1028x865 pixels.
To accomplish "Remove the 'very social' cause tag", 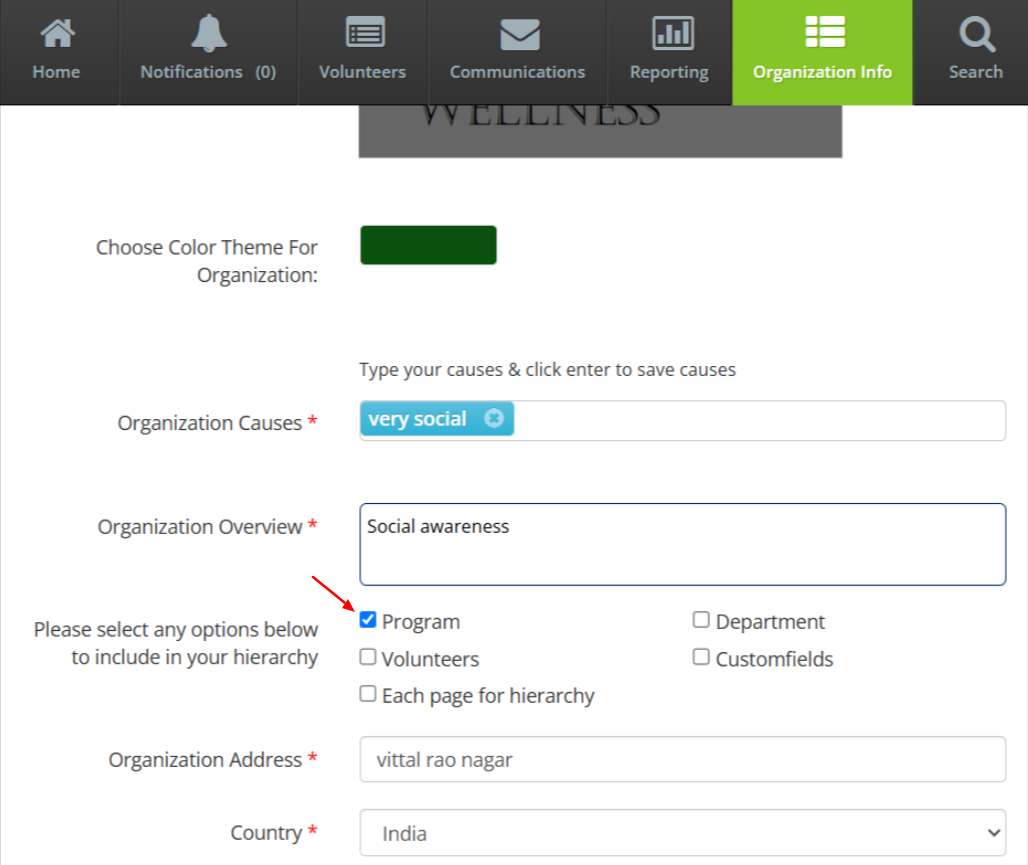I will coord(494,419).
